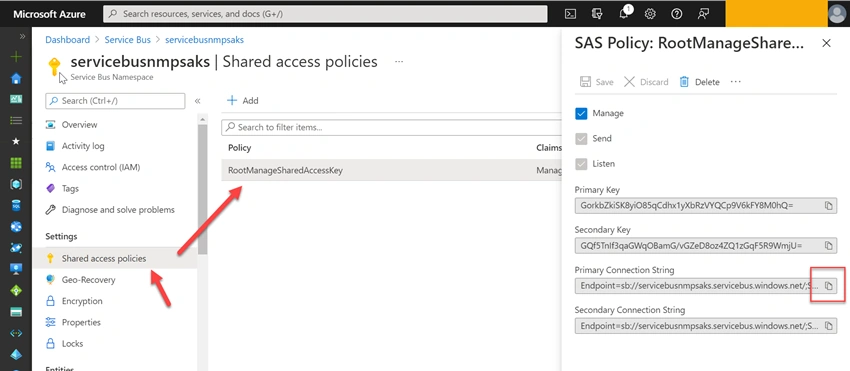Open Virtual networks icon in rail
Screen dimensions: 850x371
pyautogui.click(x=16, y=333)
